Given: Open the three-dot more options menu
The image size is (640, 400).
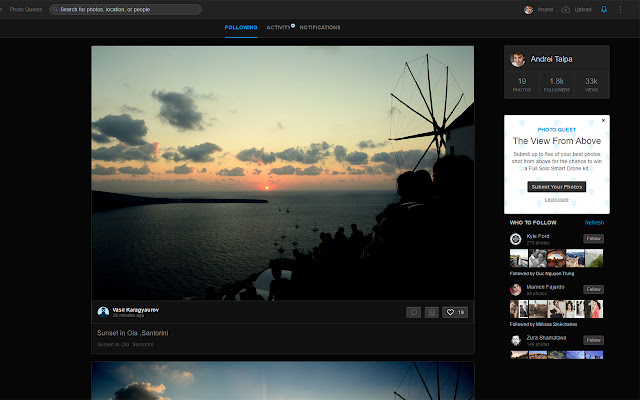Looking at the screenshot, I should (620, 9).
